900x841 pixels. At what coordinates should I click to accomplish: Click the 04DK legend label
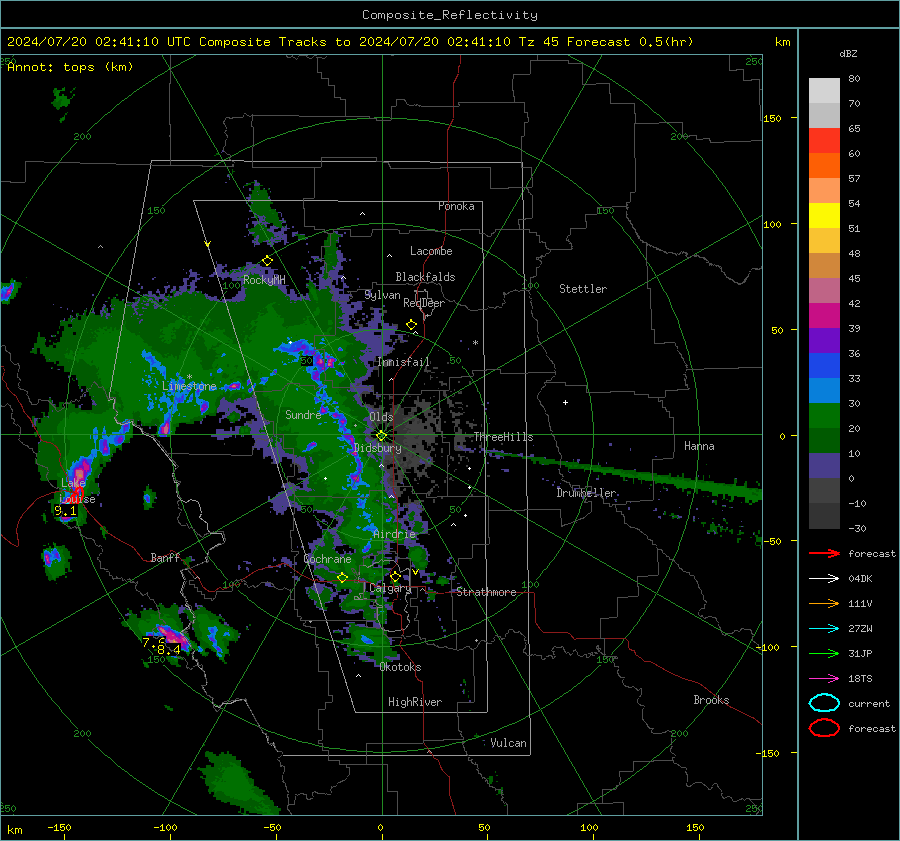[x=860, y=579]
